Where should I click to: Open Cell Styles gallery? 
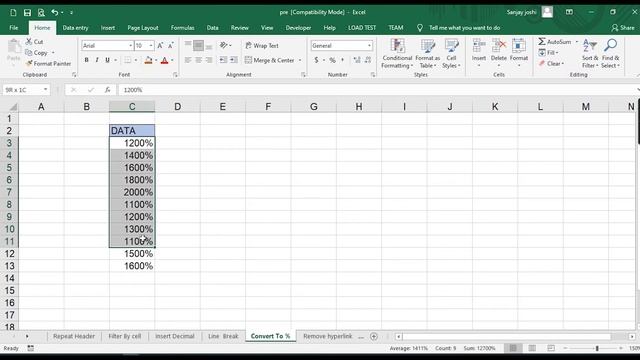tap(451, 53)
